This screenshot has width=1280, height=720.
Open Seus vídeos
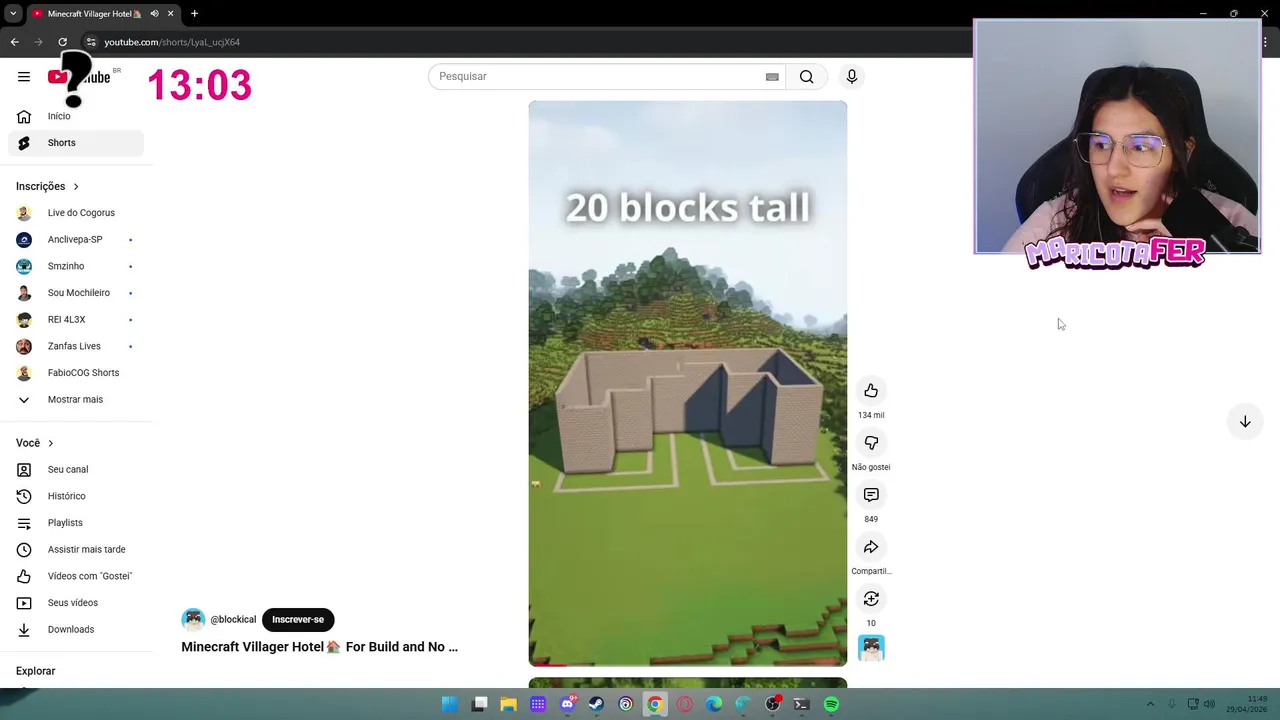pos(76,603)
